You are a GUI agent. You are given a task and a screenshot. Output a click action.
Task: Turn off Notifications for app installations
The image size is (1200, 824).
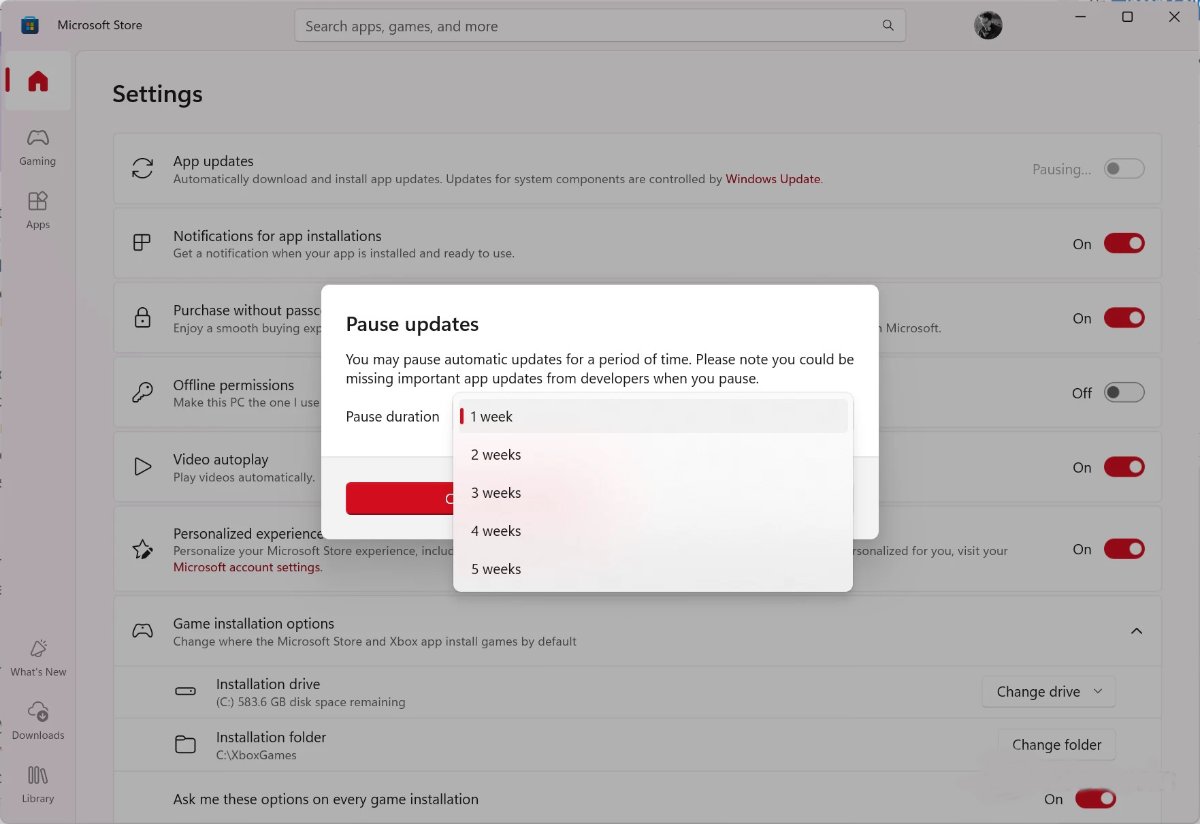pyautogui.click(x=1124, y=243)
